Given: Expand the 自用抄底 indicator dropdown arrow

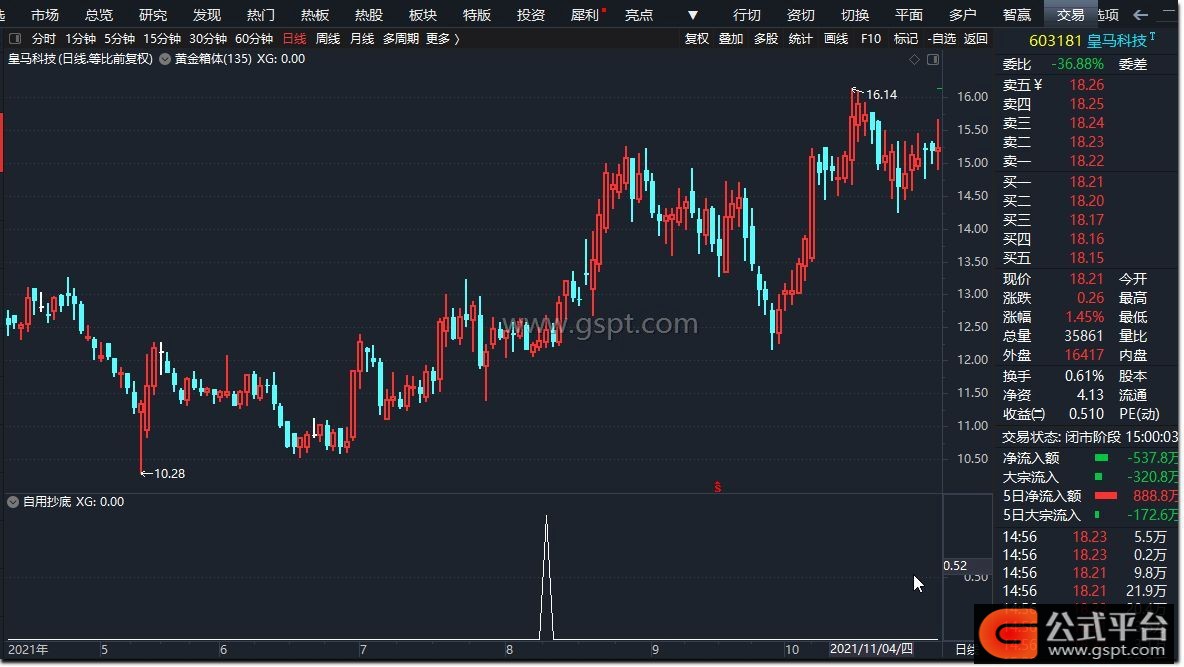Looking at the screenshot, I should click(x=13, y=502).
